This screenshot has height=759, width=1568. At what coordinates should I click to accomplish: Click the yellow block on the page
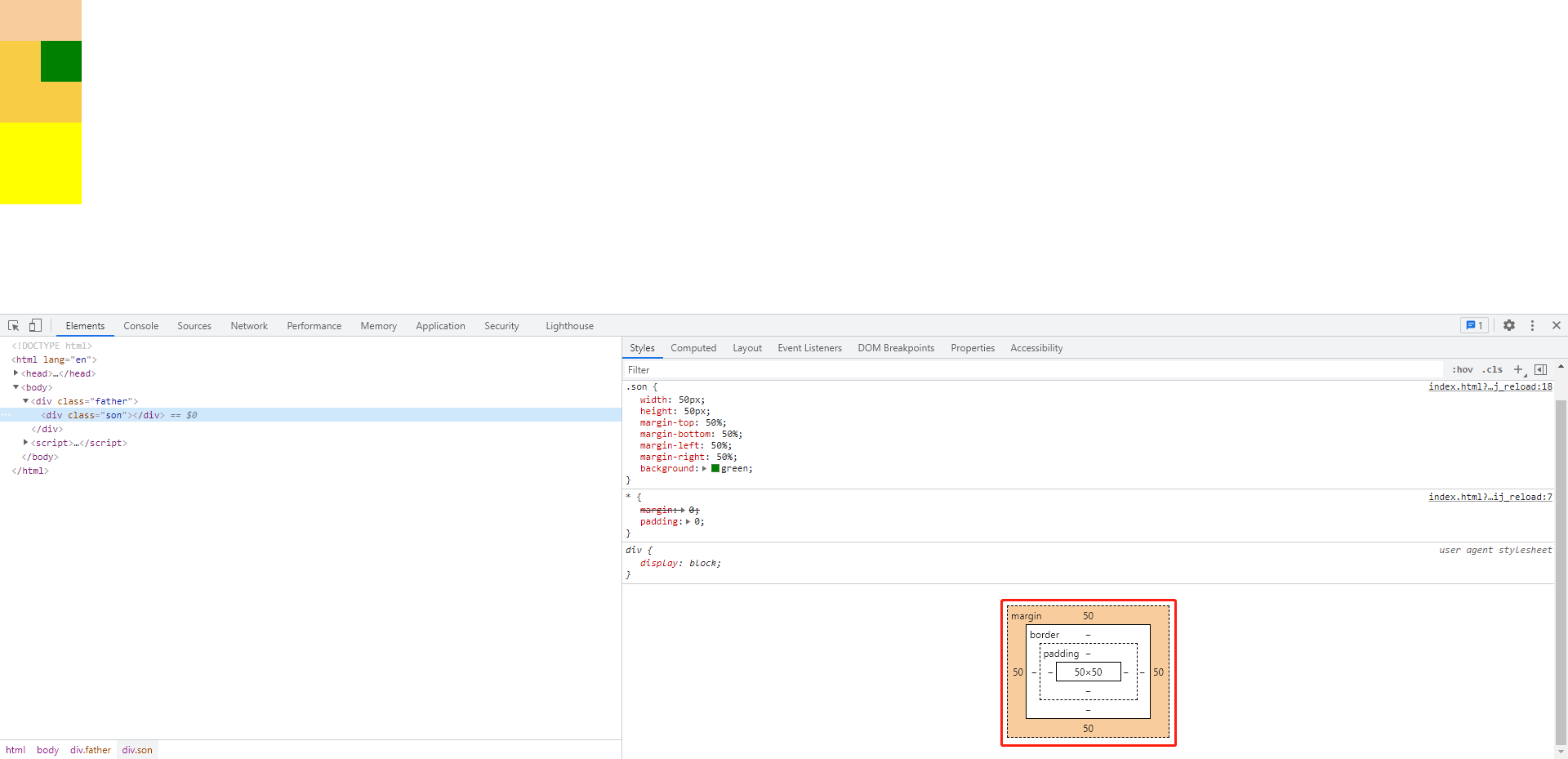41,163
